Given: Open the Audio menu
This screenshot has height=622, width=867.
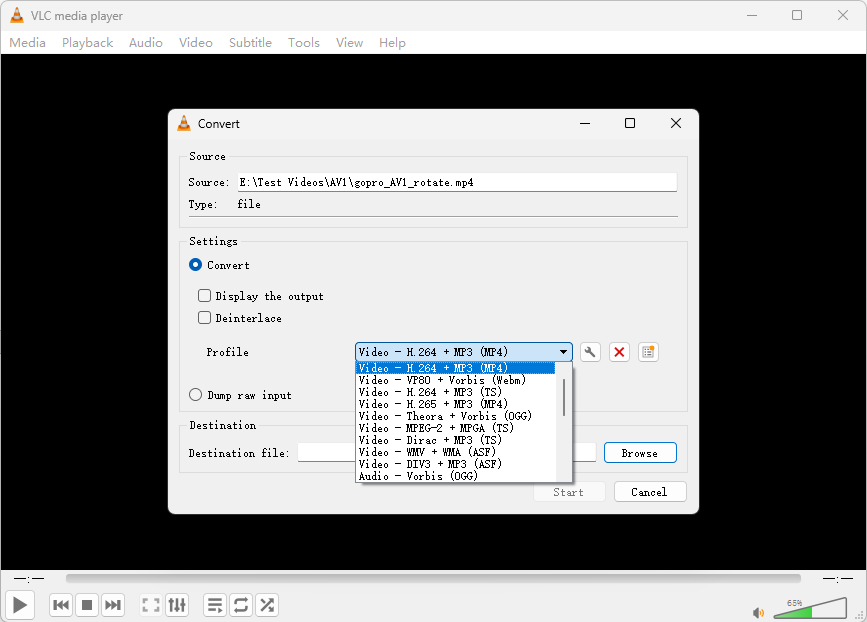Looking at the screenshot, I should pyautogui.click(x=146, y=43).
